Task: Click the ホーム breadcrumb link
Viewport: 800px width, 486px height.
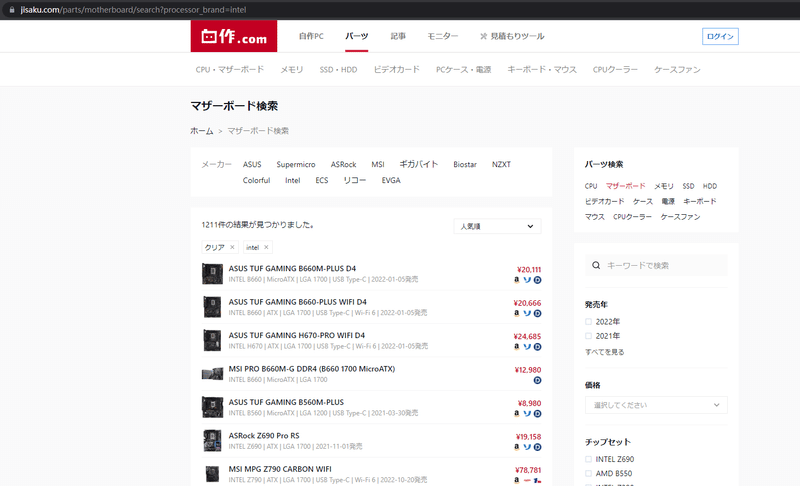Action: pyautogui.click(x=202, y=131)
